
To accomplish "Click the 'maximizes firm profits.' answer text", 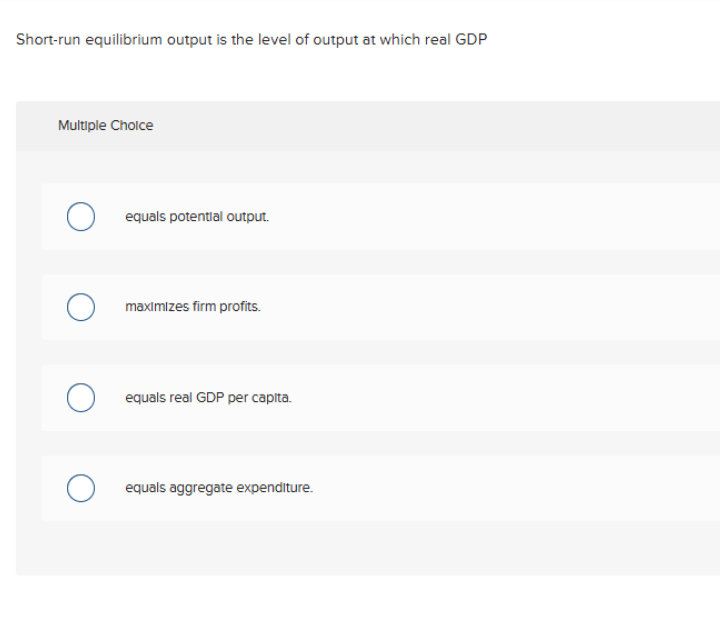I will tap(192, 307).
